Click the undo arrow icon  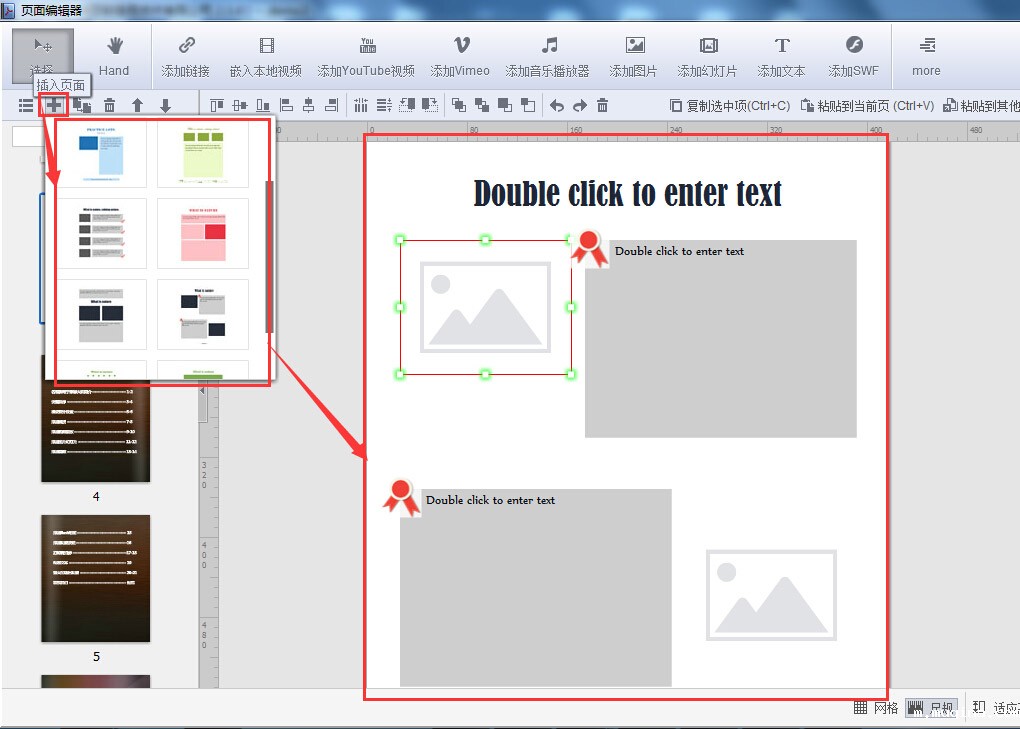tap(557, 105)
